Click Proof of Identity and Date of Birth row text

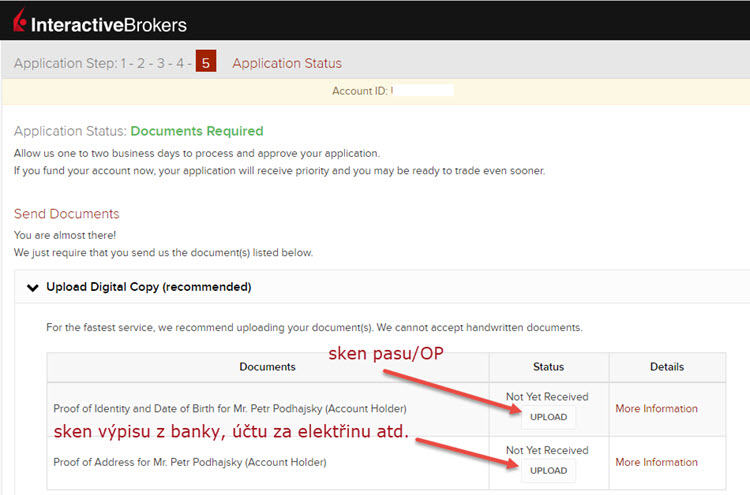pyautogui.click(x=230, y=409)
